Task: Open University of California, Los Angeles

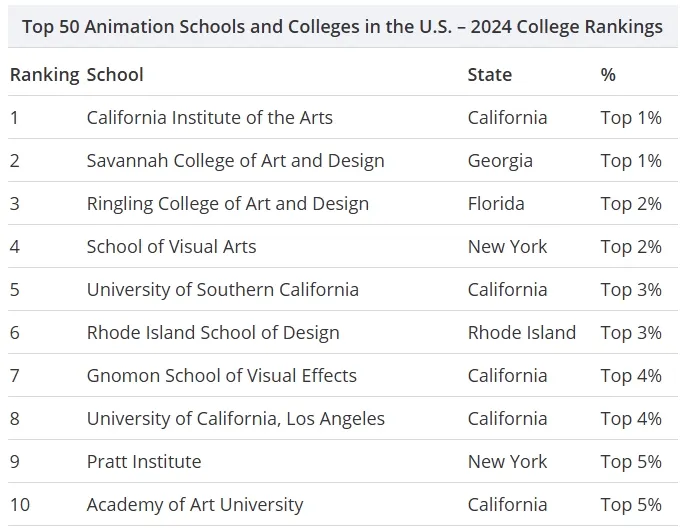Action: tap(235, 419)
